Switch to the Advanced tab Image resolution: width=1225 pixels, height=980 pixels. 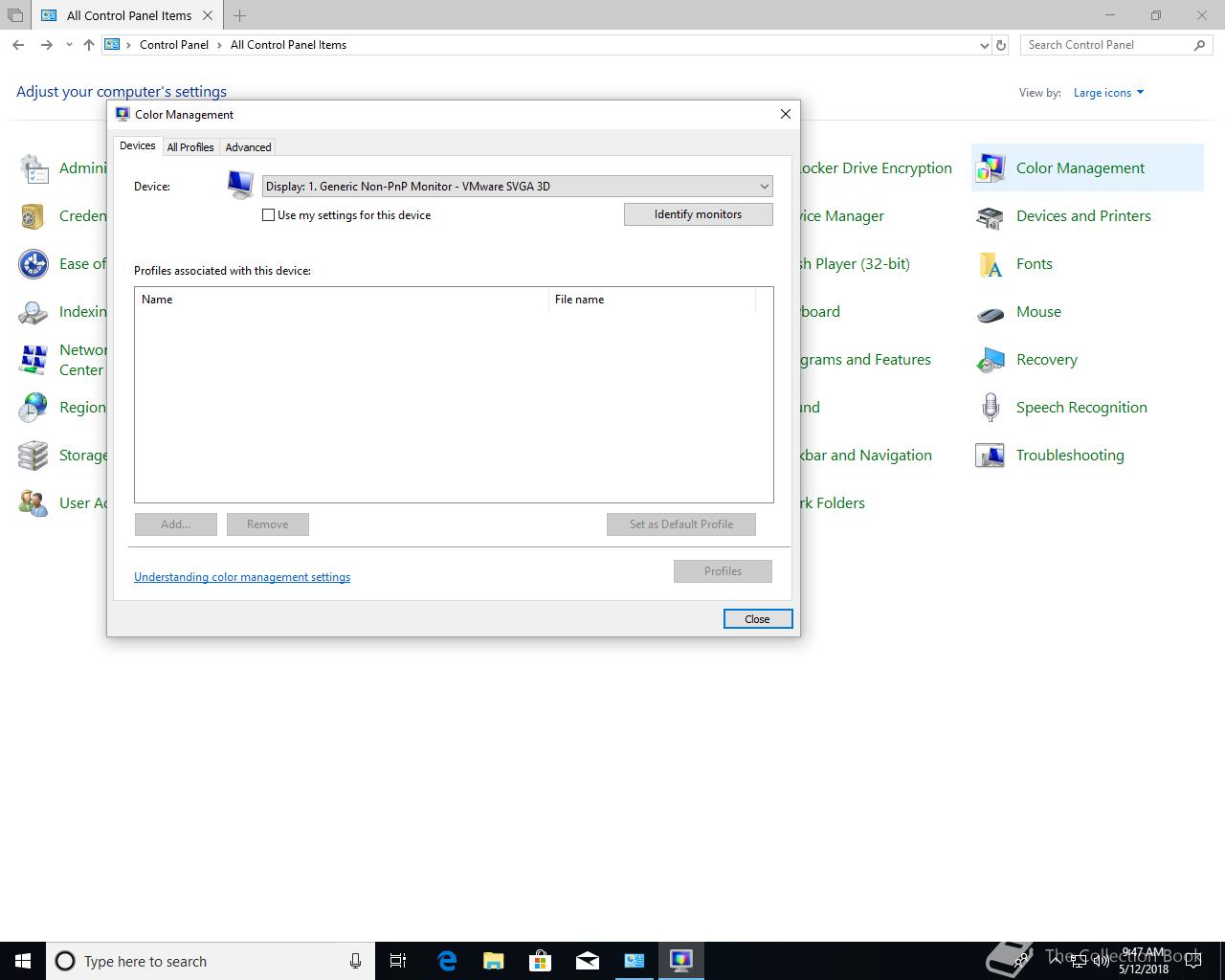pos(249,147)
